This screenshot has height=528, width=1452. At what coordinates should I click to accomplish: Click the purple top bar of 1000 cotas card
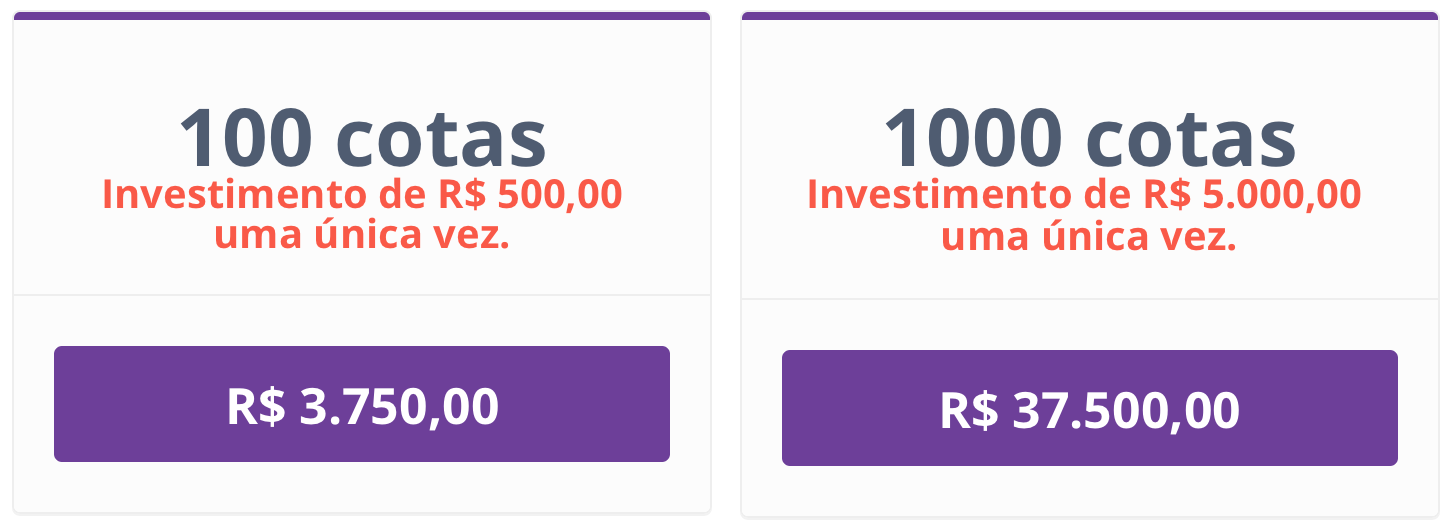(x=1090, y=16)
